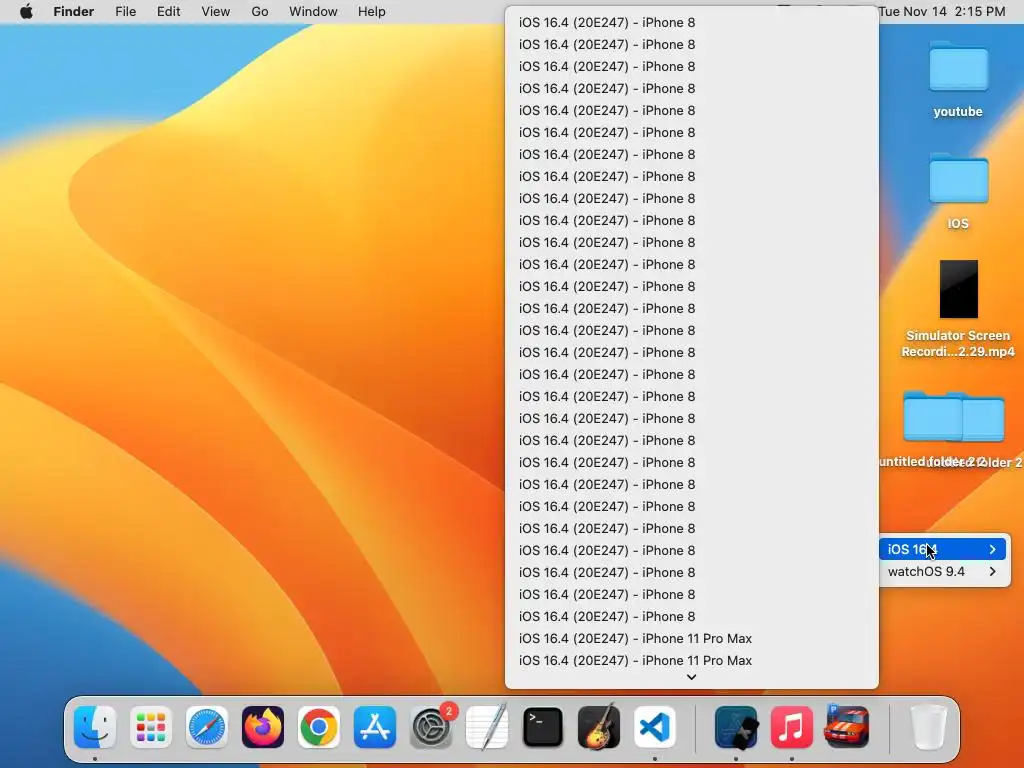
Task: Open the Edit menu
Action: point(168,12)
